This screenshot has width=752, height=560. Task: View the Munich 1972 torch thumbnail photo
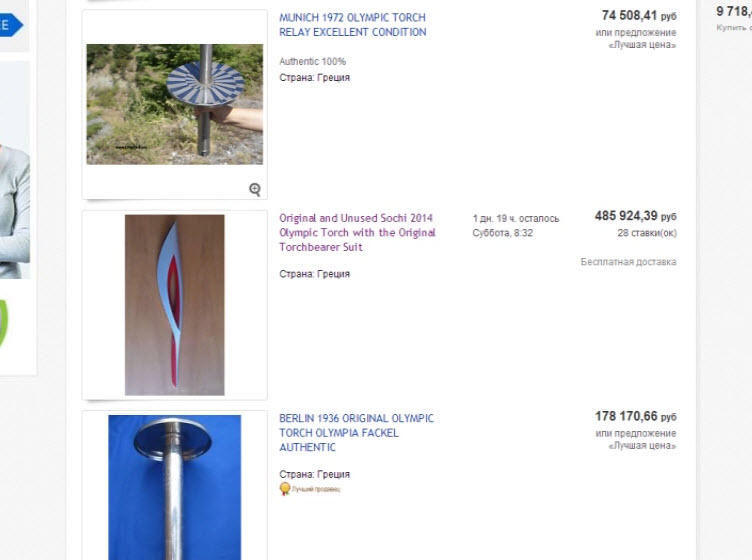[x=175, y=105]
